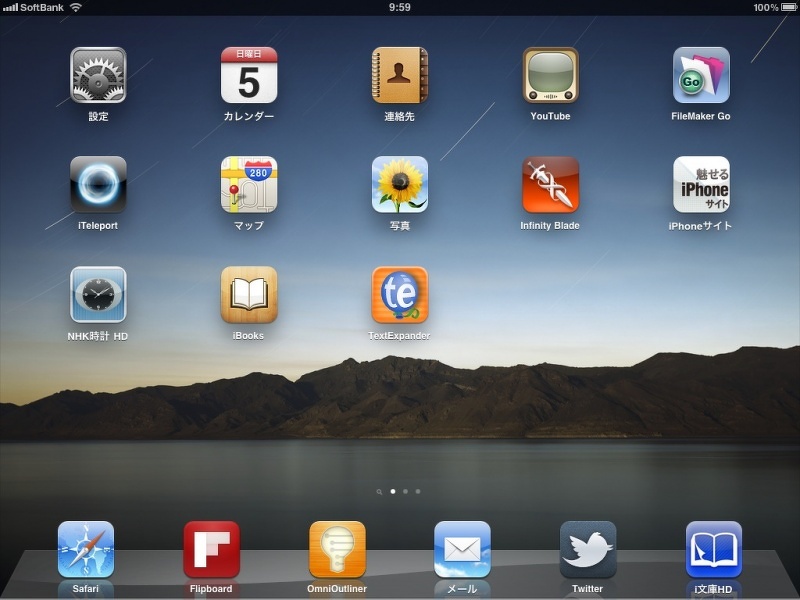The width and height of the screenshot is (800, 600).
Task: Open the Contacts app (連絡先)
Action: pos(399,75)
